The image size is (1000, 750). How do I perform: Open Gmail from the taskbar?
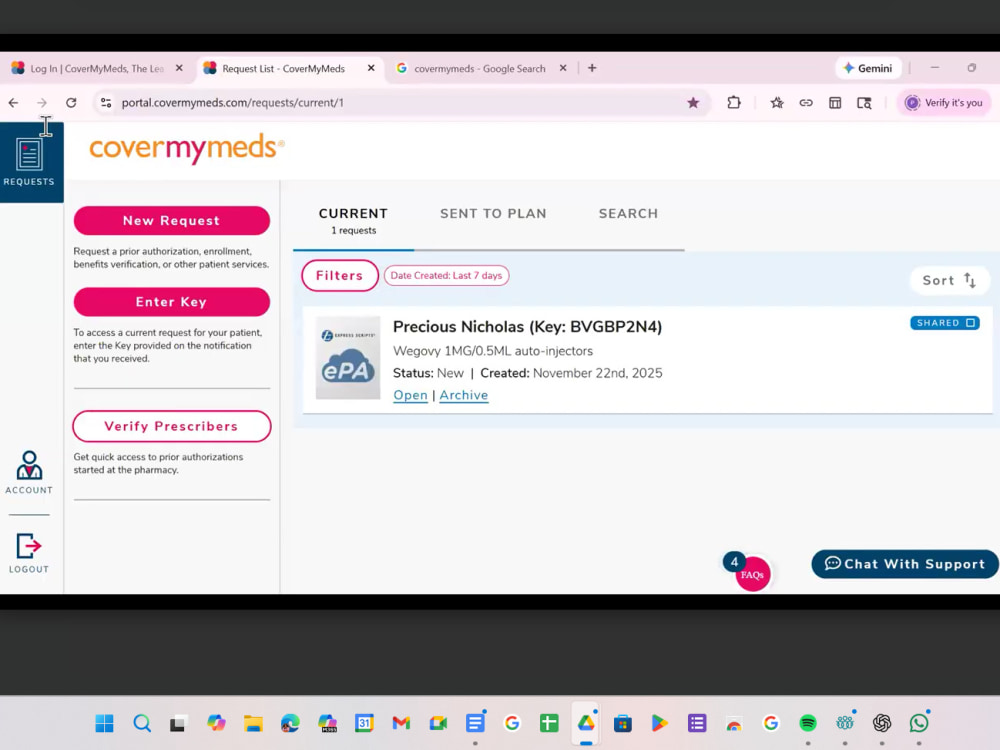[401, 723]
